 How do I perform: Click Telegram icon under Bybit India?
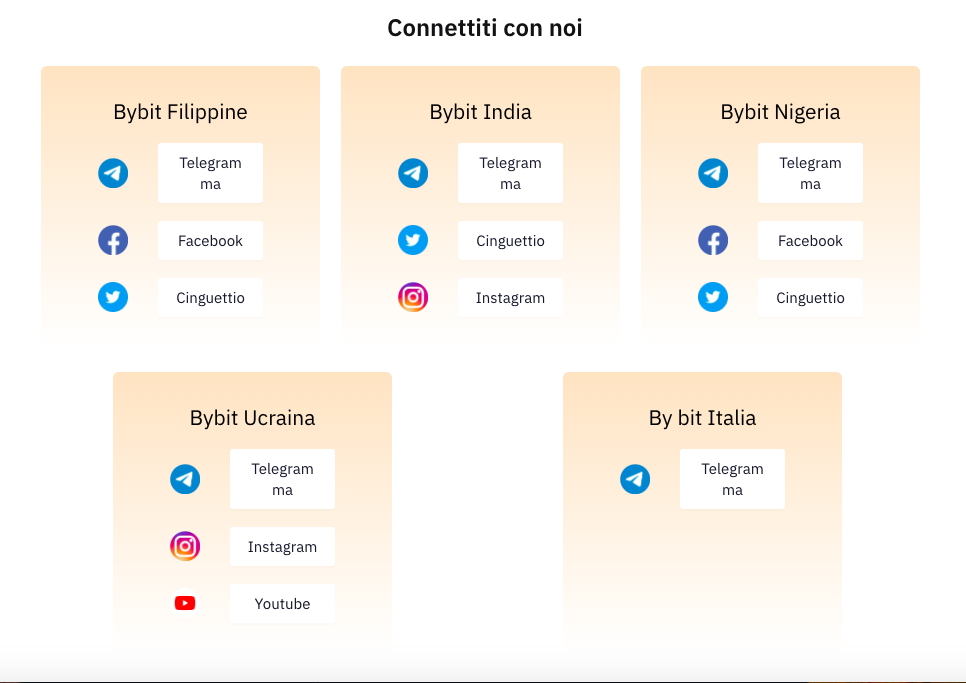click(413, 173)
